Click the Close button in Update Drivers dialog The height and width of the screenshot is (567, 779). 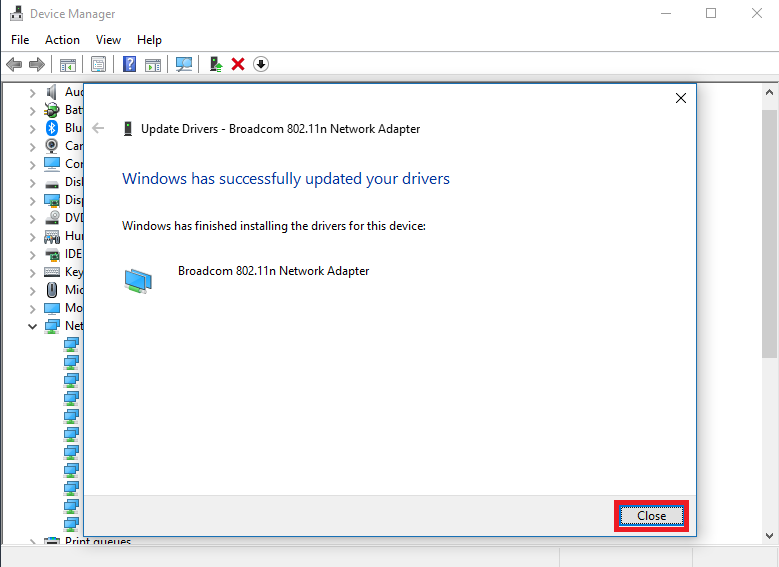(651, 516)
